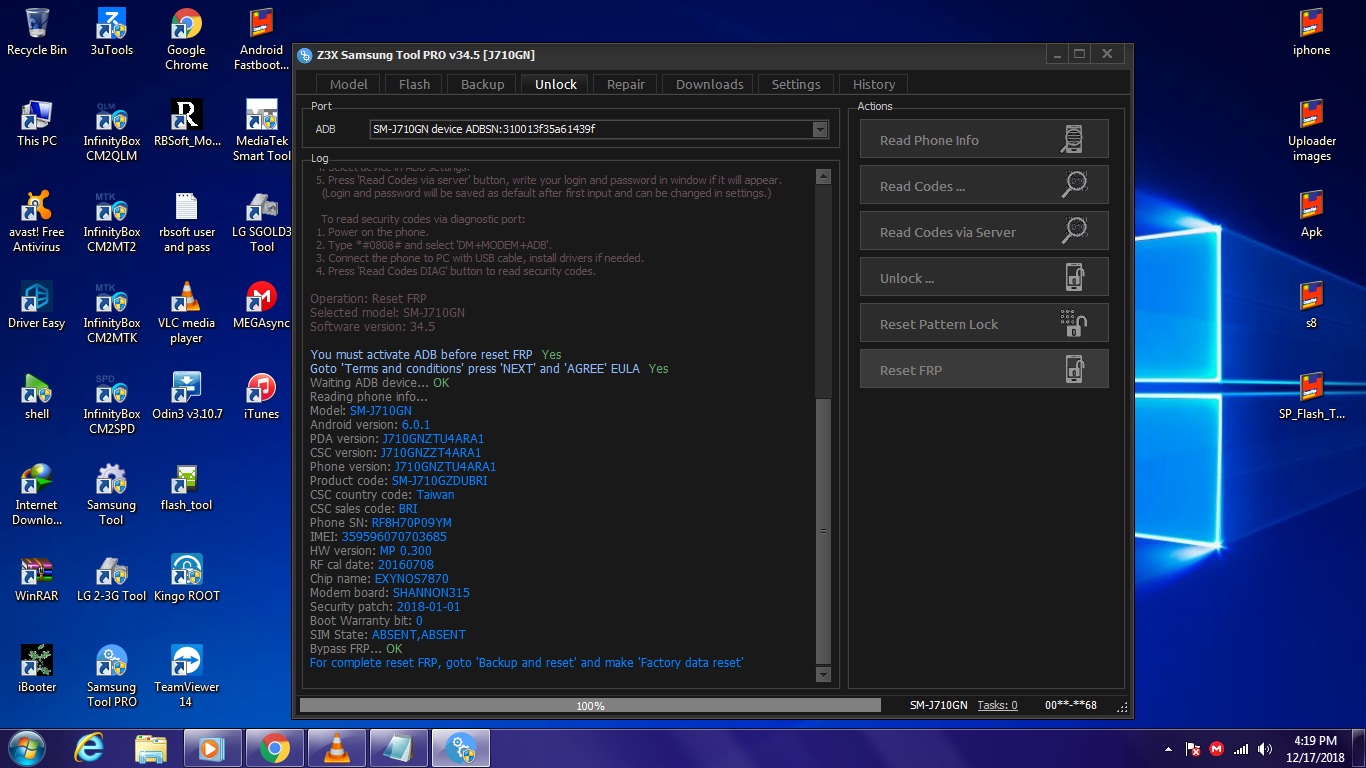
Task: Go to the Settings tab
Action: click(x=796, y=85)
